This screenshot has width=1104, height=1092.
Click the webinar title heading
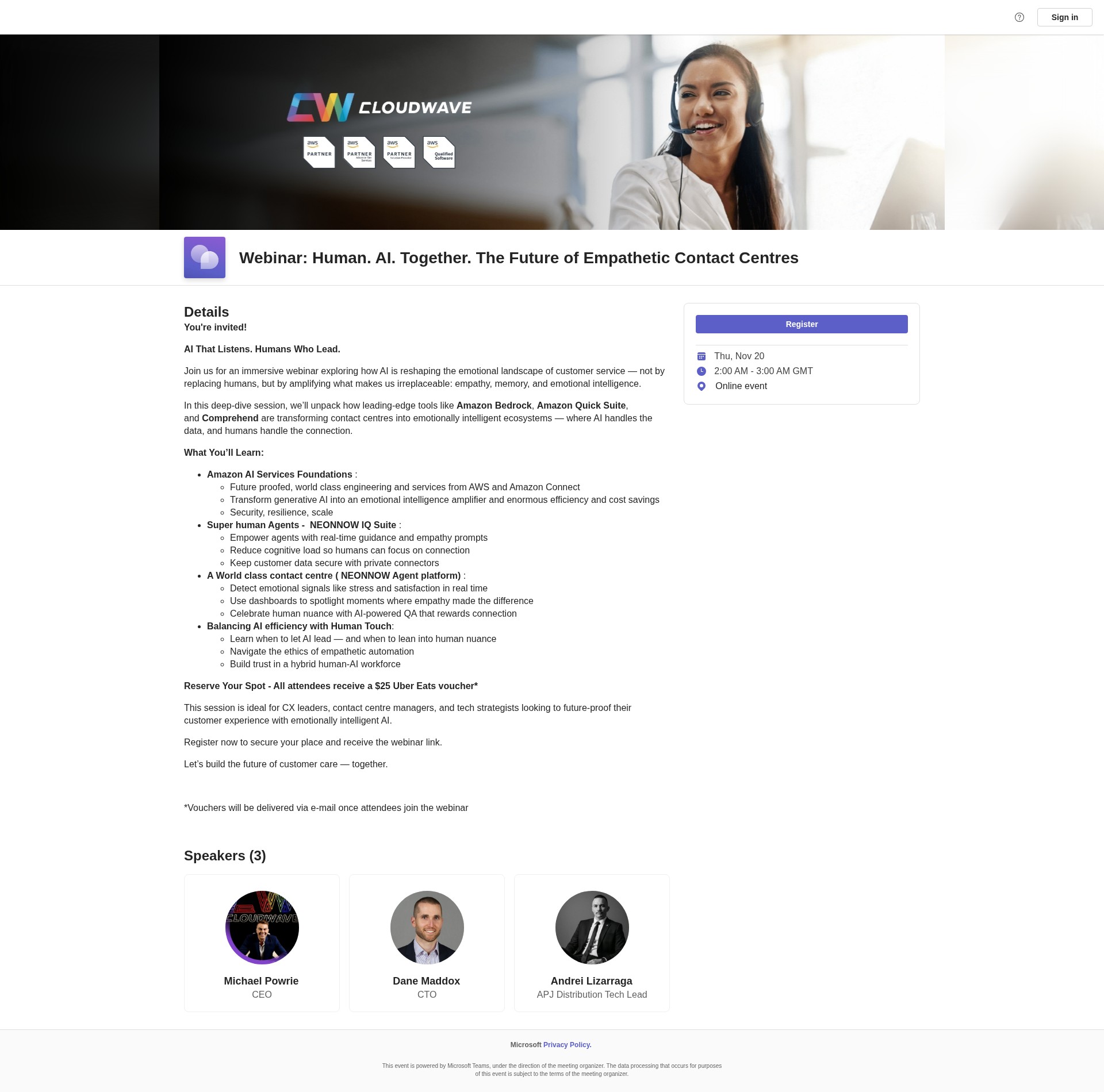(x=519, y=257)
